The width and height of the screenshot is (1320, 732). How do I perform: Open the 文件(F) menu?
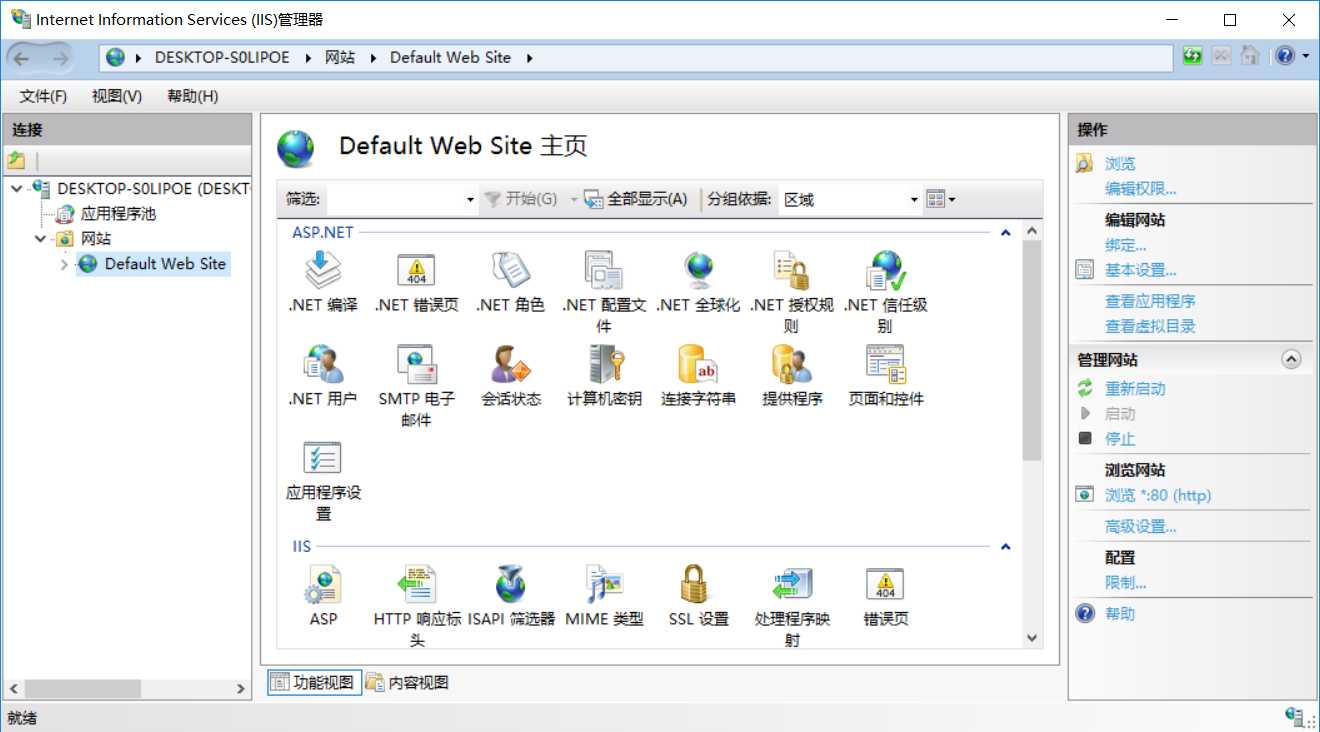coord(43,96)
